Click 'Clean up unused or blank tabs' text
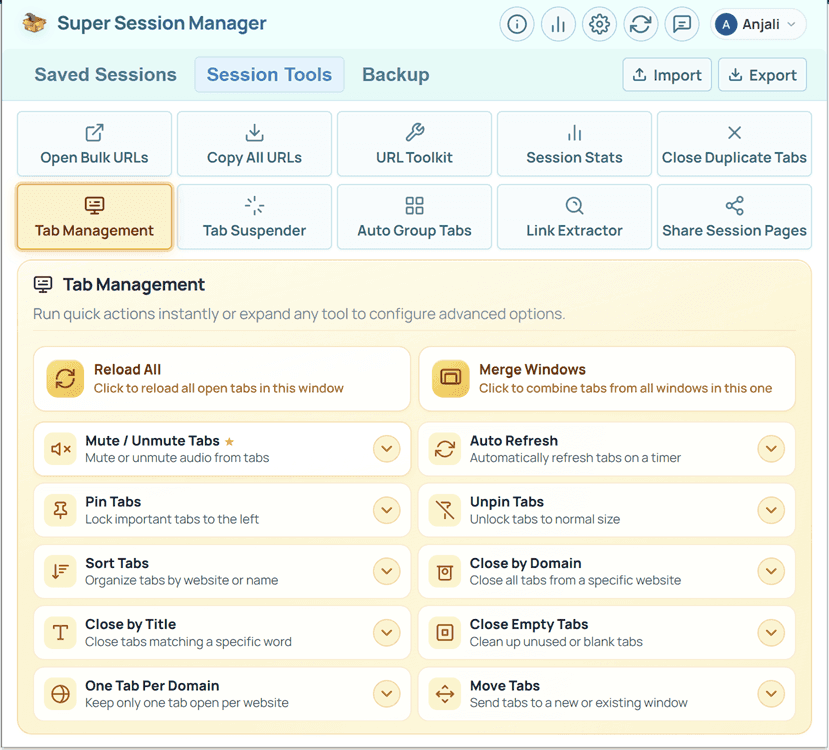 (556, 642)
